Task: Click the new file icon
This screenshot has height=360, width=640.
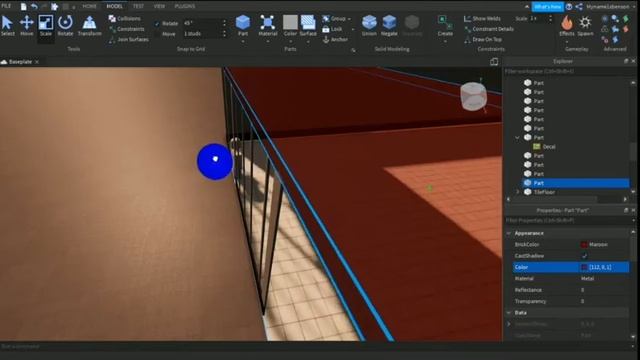Action: tap(24, 7)
